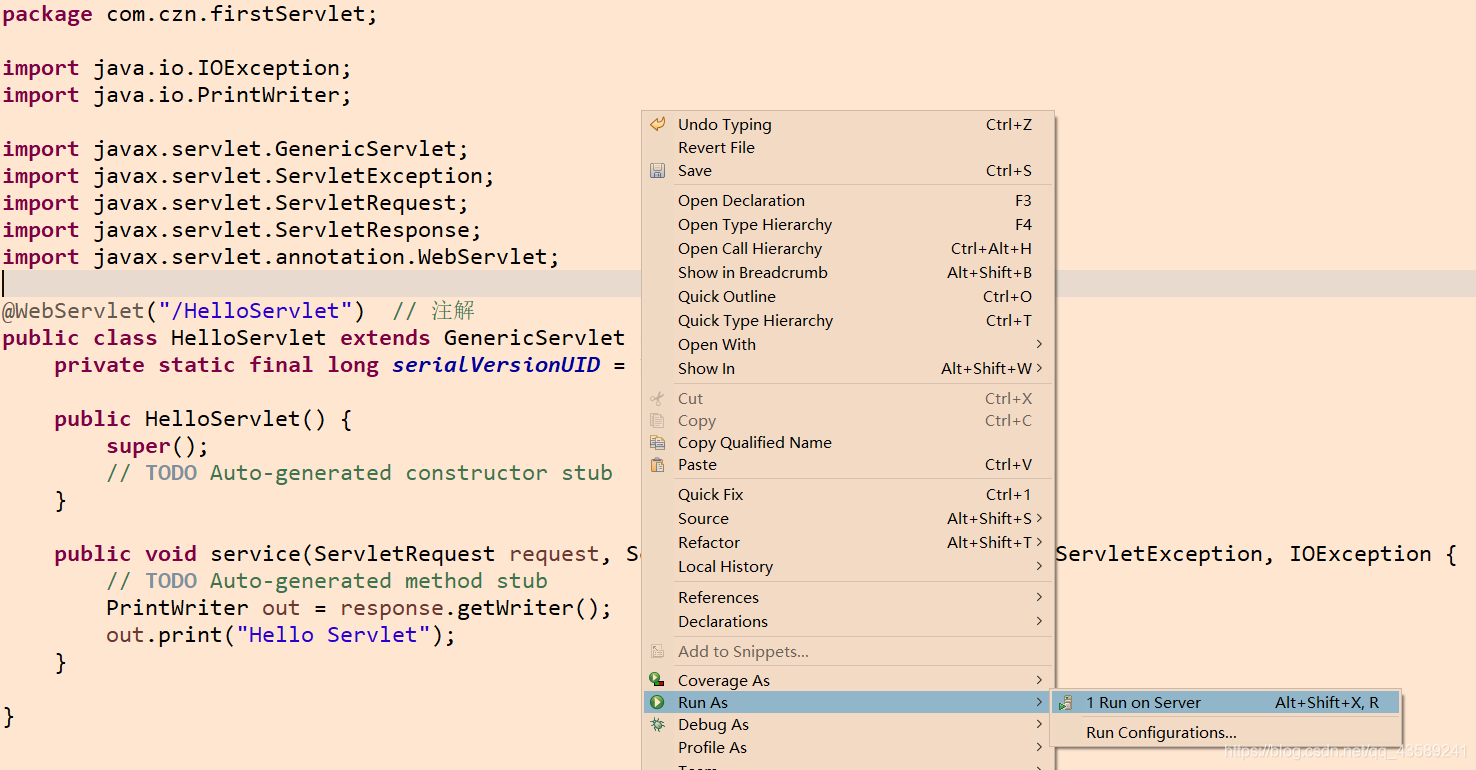Click the import java.io.PrintWriter line

[x=177, y=96]
